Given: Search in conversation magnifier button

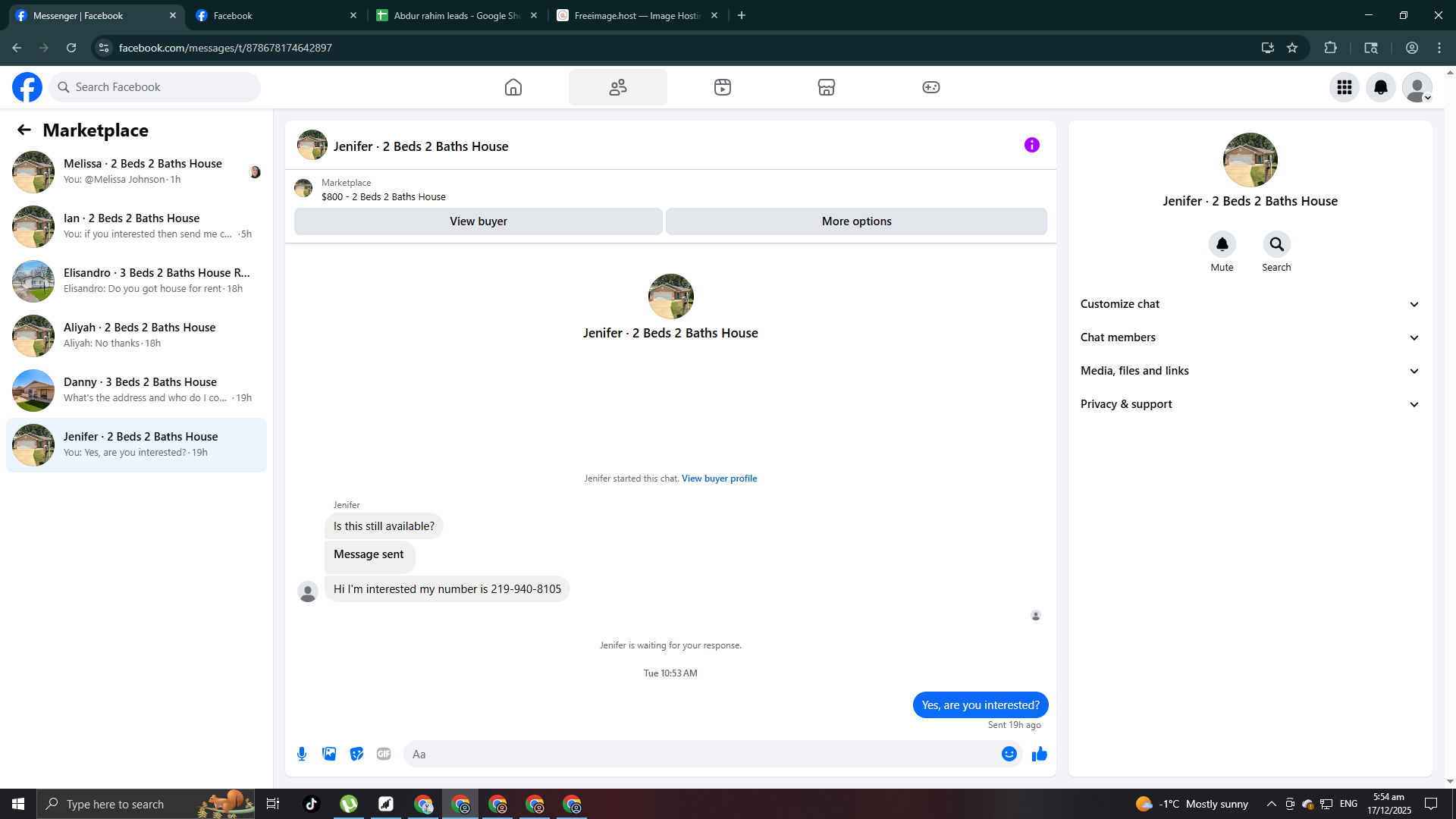Looking at the screenshot, I should pyautogui.click(x=1276, y=244).
